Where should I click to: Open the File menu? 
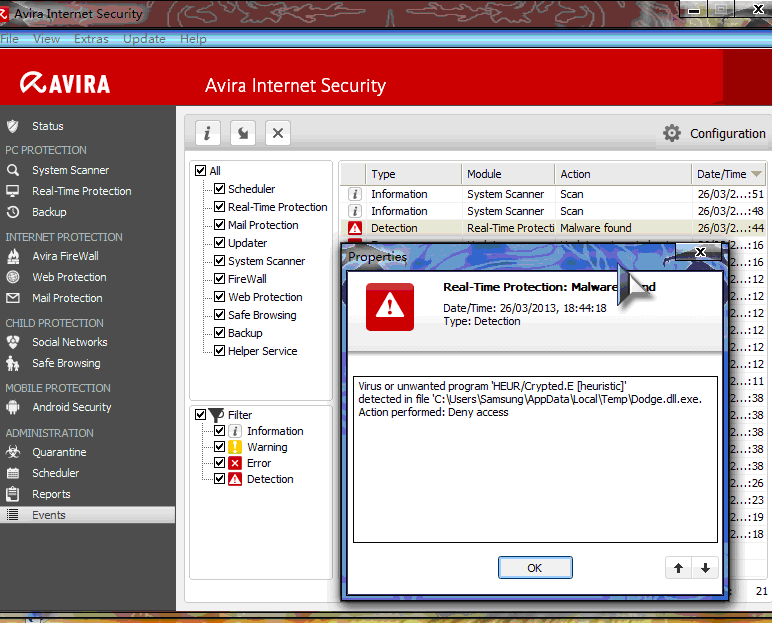pos(9,39)
